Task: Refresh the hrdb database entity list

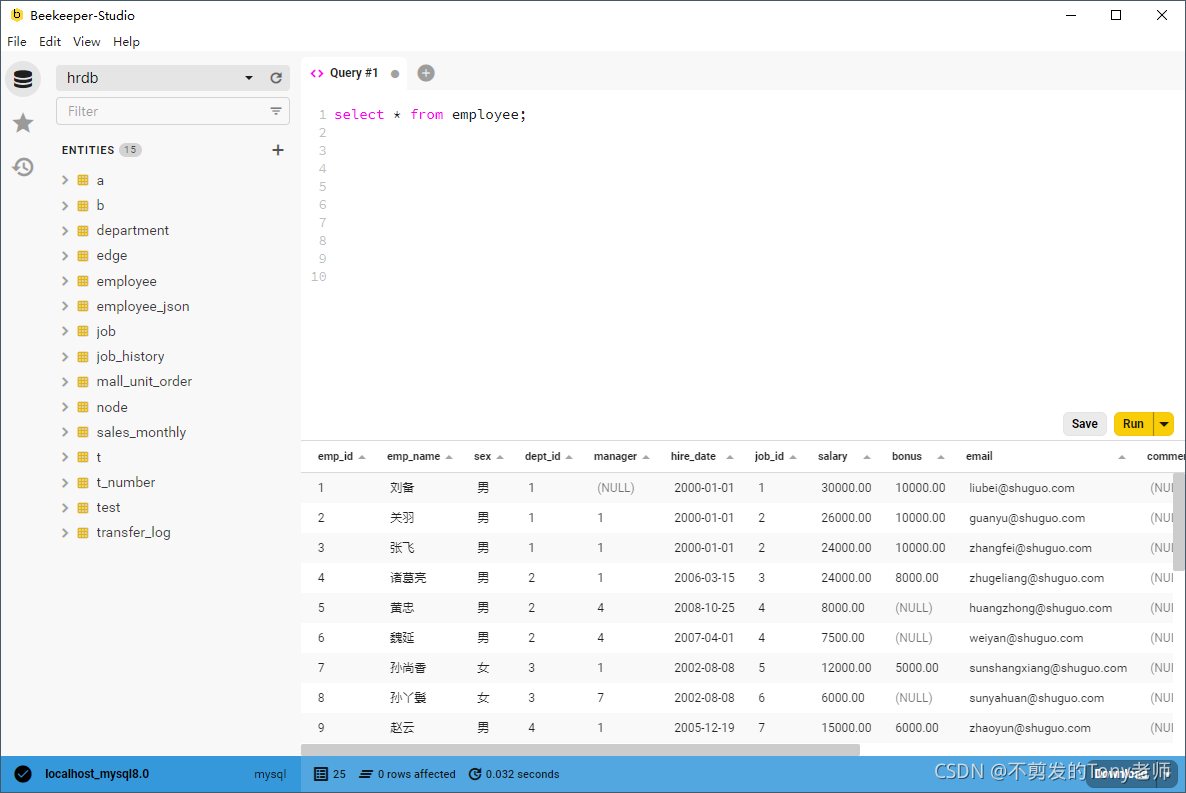Action: [x=276, y=78]
